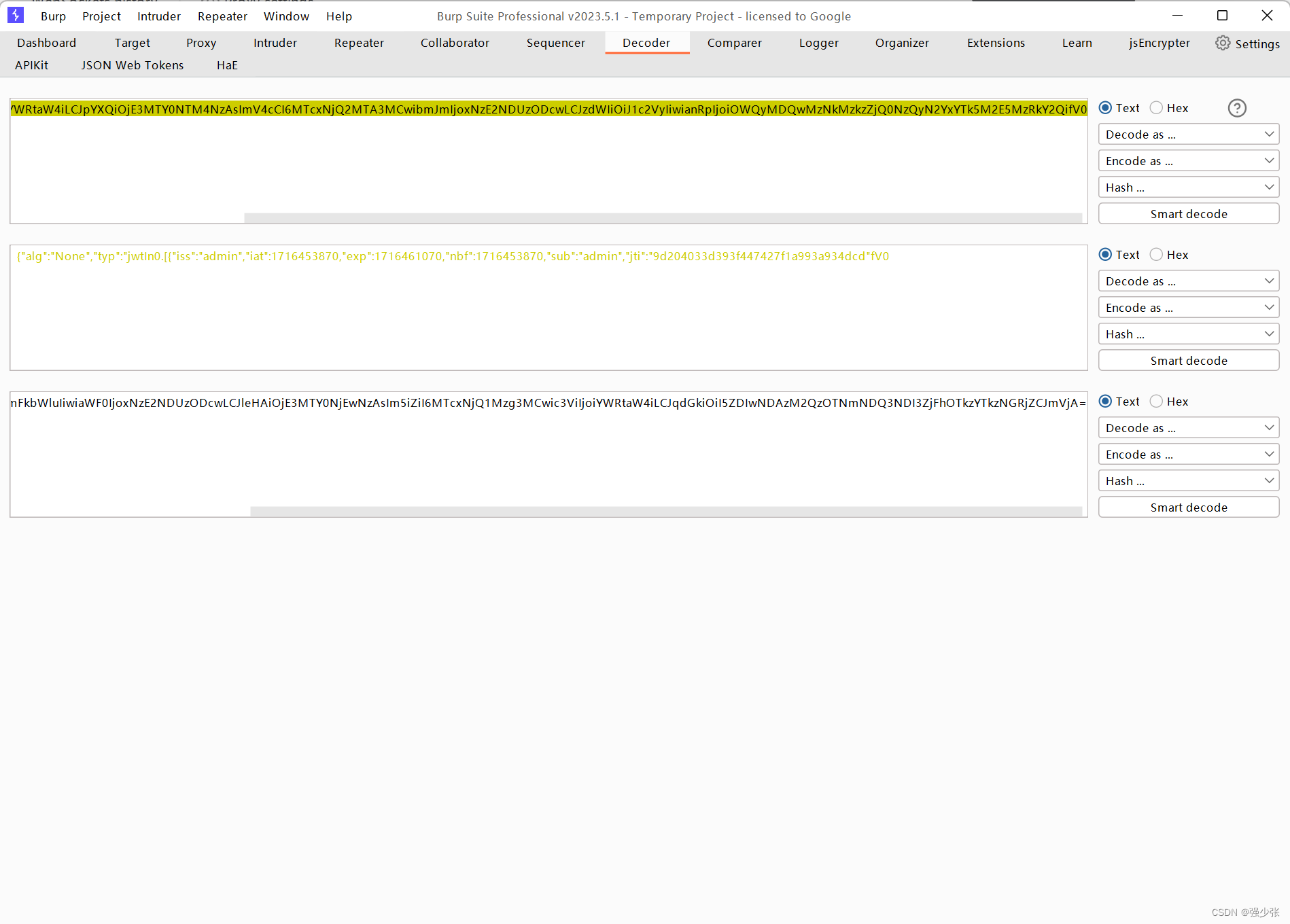Open 'Encode as' dropdown in second panel
This screenshot has width=1290, height=924.
click(x=1189, y=308)
